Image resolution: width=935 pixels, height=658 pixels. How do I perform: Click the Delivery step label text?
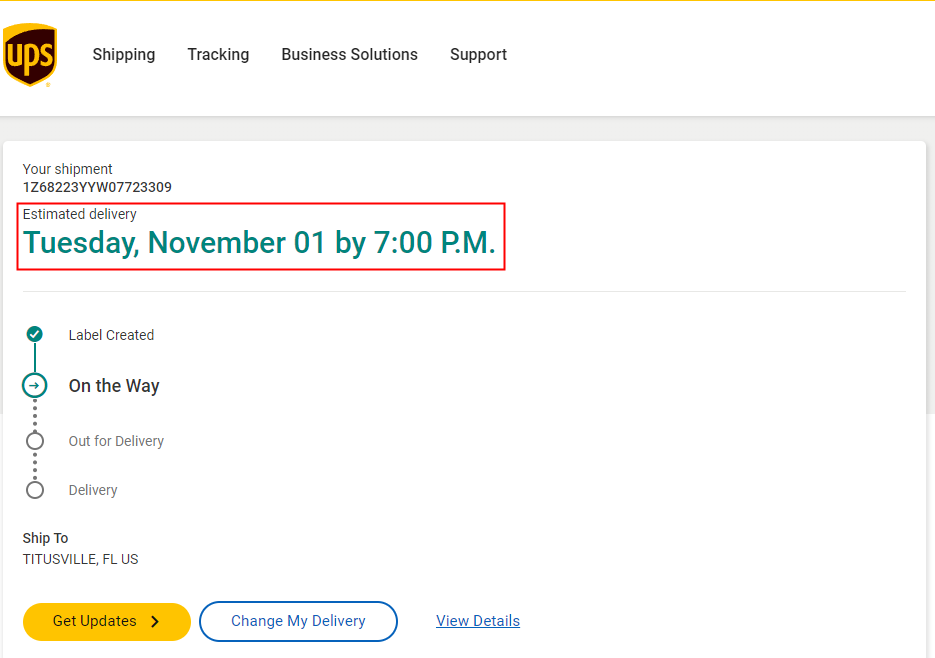coord(93,490)
